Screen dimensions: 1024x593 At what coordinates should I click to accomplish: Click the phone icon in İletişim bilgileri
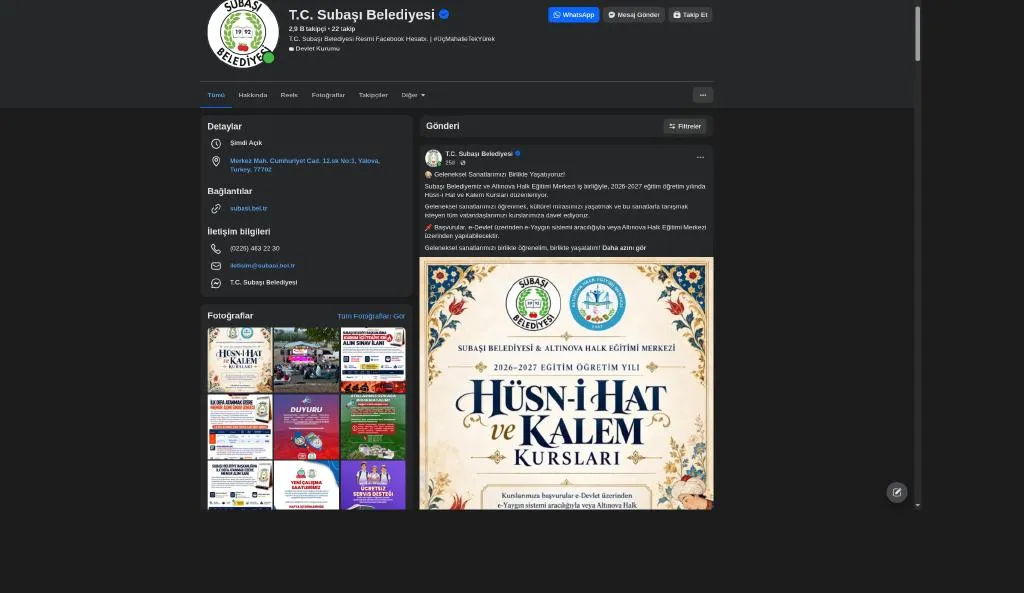click(x=216, y=249)
